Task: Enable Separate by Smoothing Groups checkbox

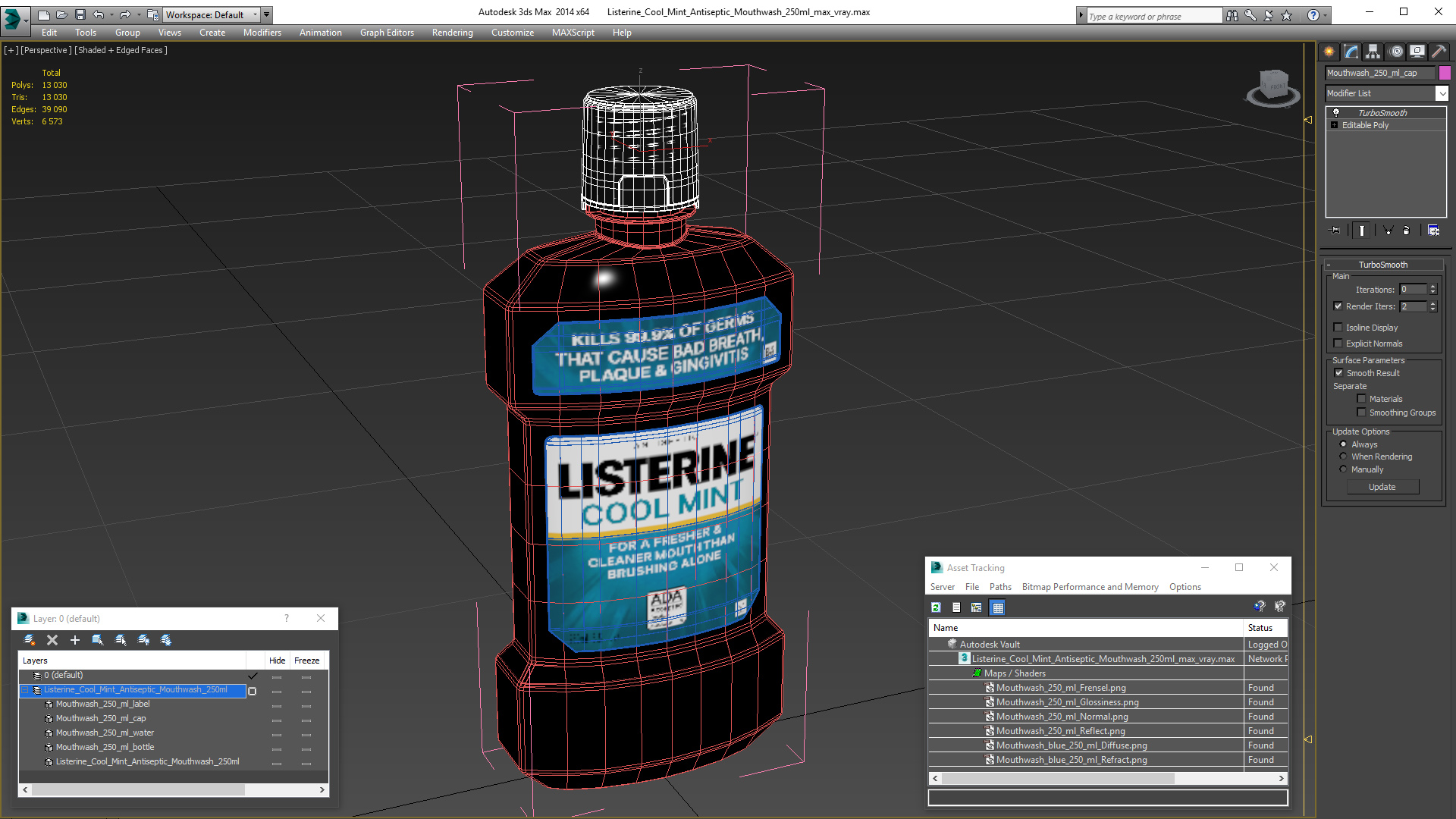Action: coord(1361,413)
